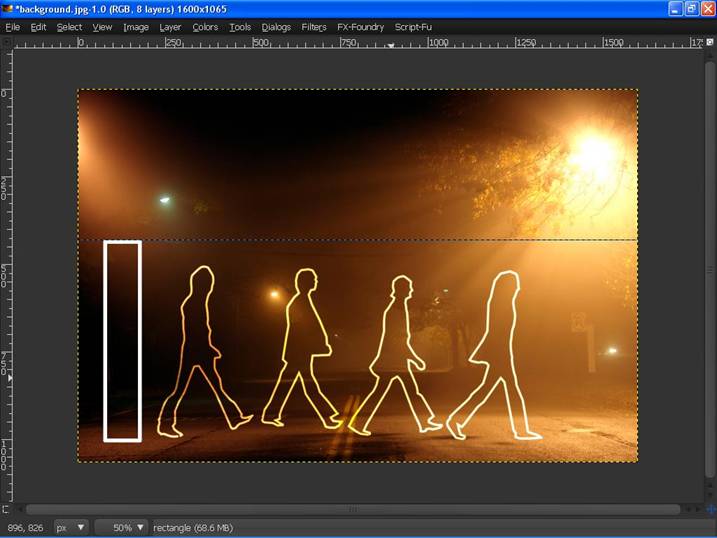Open the 50% zoom dropdown

pyautogui.click(x=121, y=527)
